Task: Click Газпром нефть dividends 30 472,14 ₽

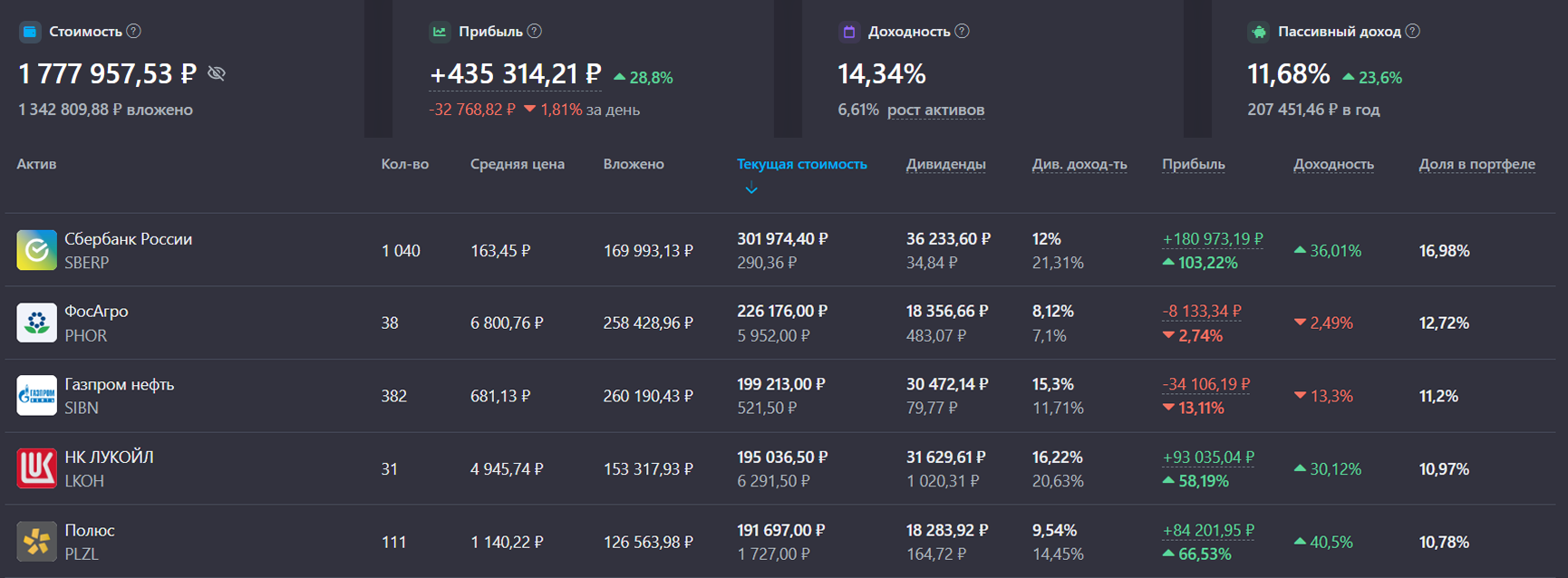Action: click(x=947, y=384)
